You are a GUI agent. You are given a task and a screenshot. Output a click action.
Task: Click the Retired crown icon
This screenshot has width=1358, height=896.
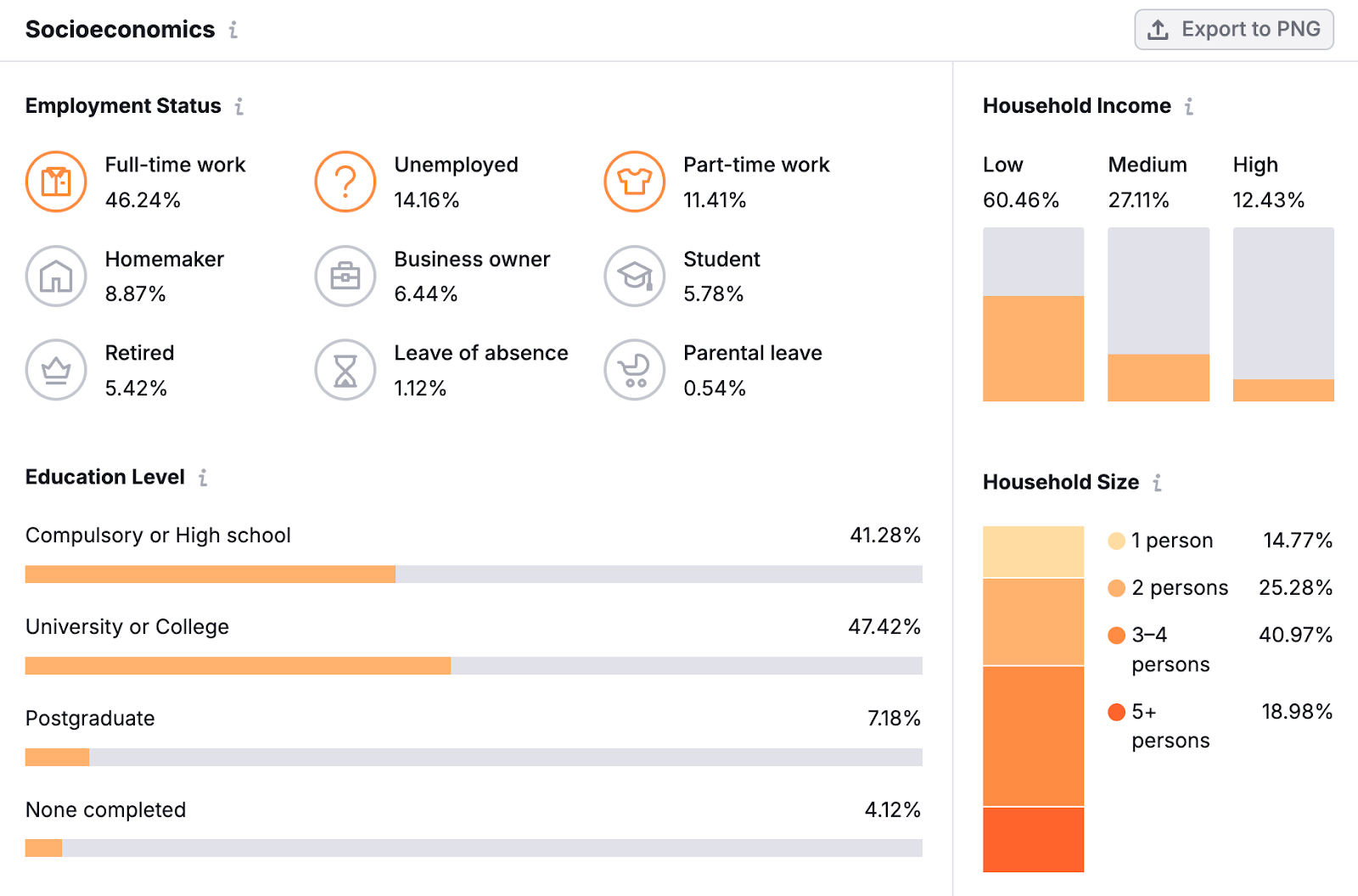point(55,370)
